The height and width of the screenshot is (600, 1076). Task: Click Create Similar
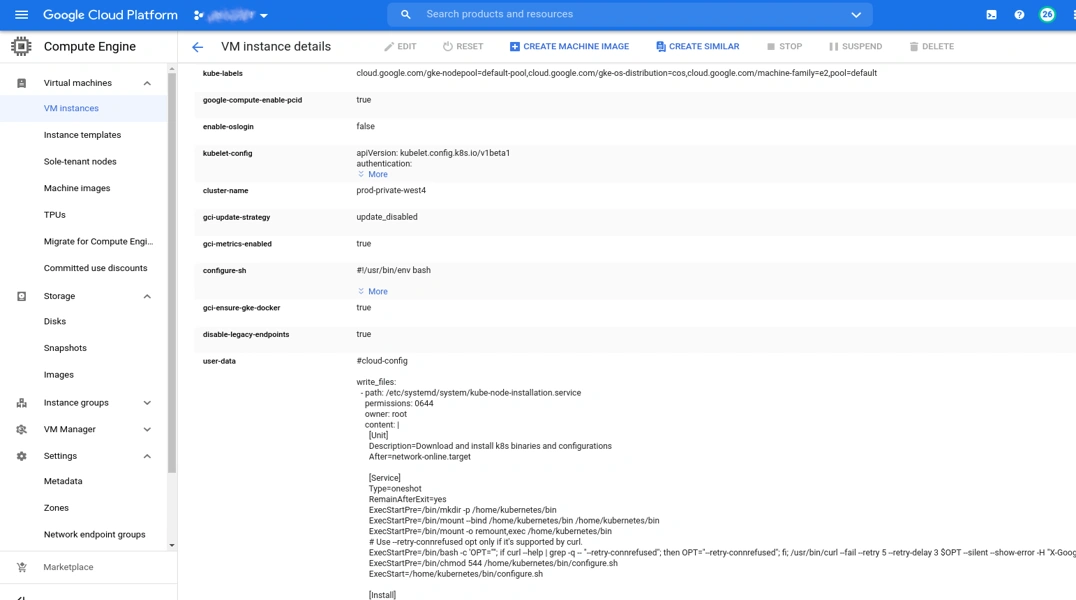pyautogui.click(x=697, y=46)
